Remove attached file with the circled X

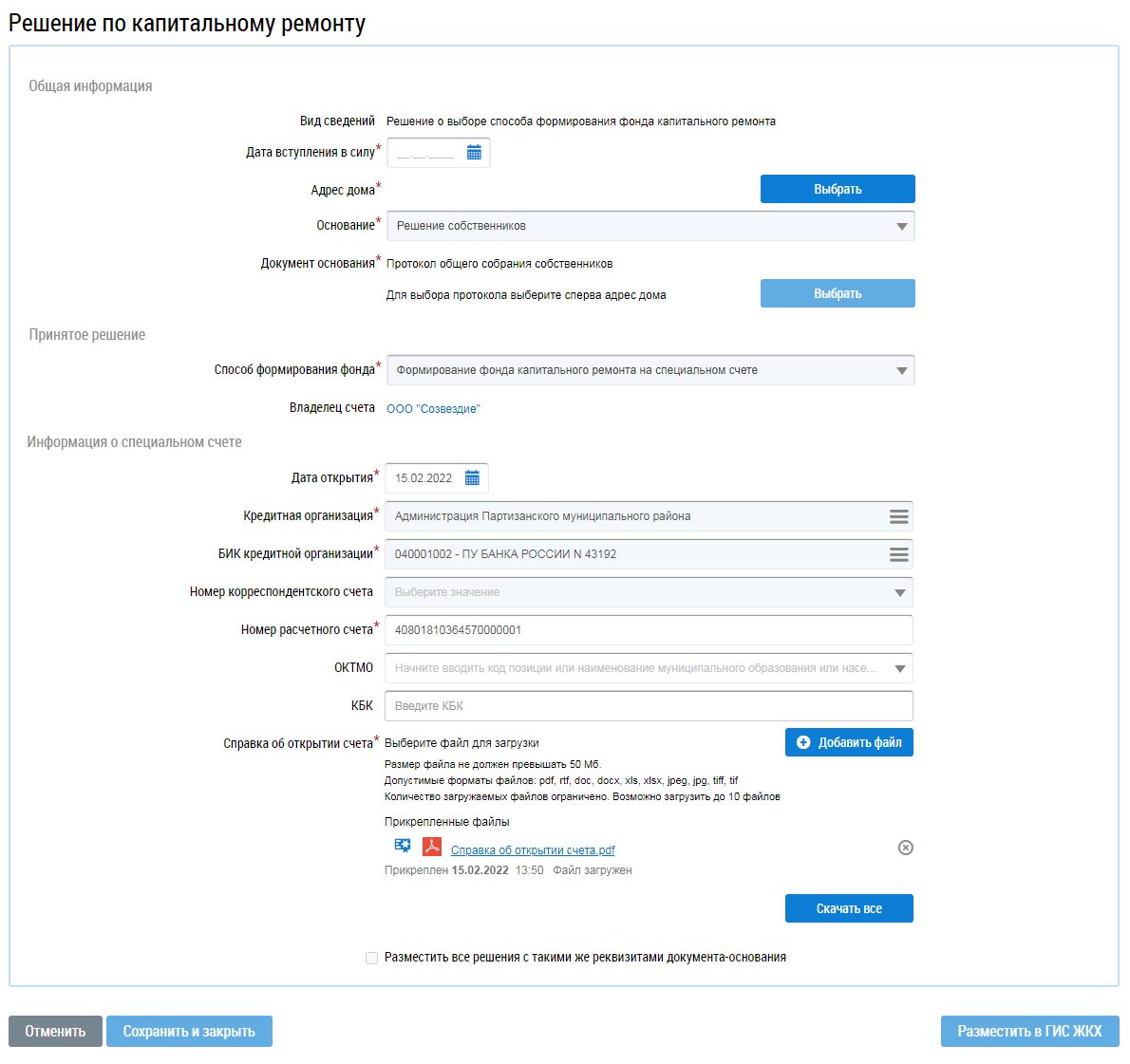[906, 848]
